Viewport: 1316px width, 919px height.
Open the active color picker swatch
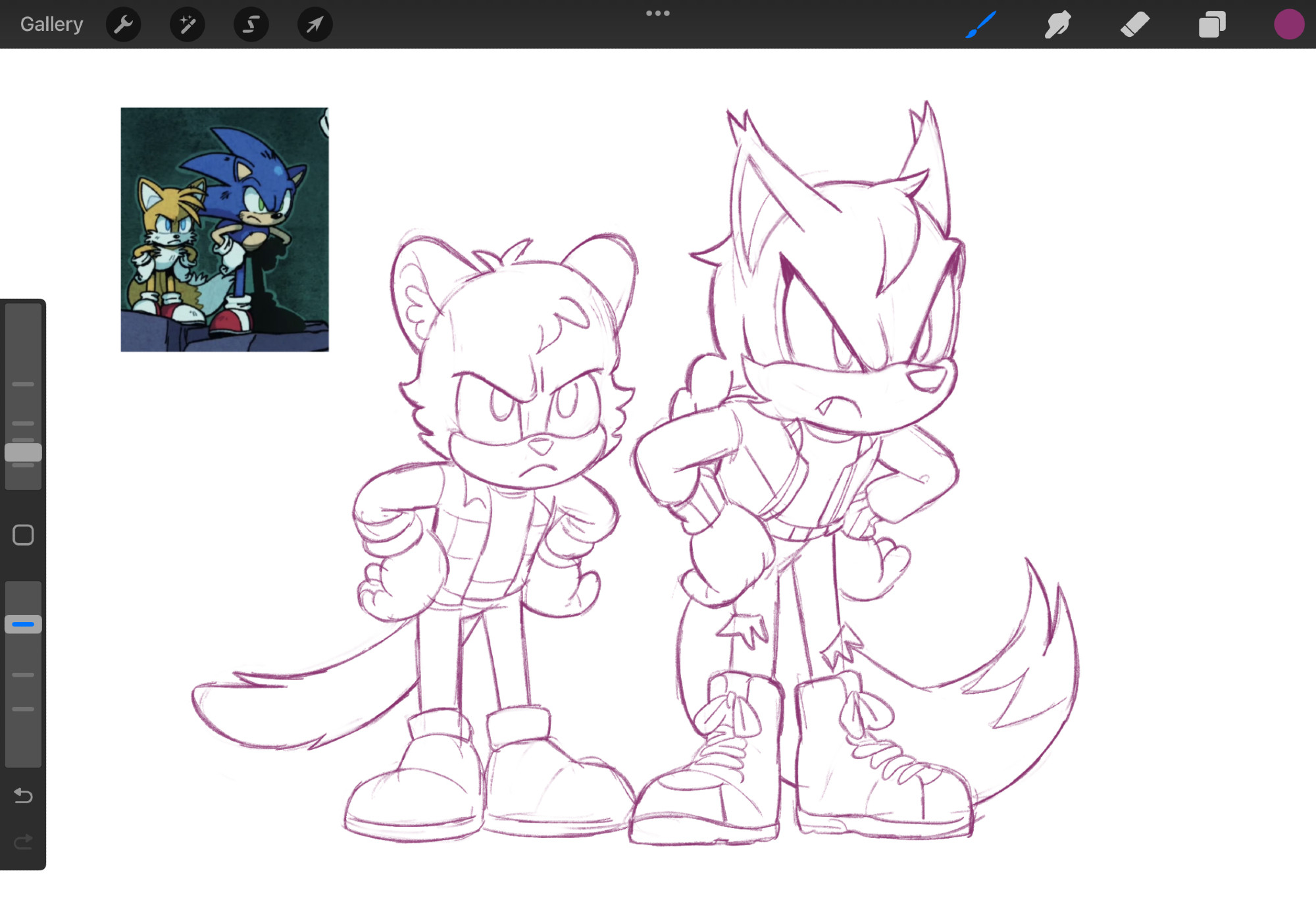point(1288,25)
